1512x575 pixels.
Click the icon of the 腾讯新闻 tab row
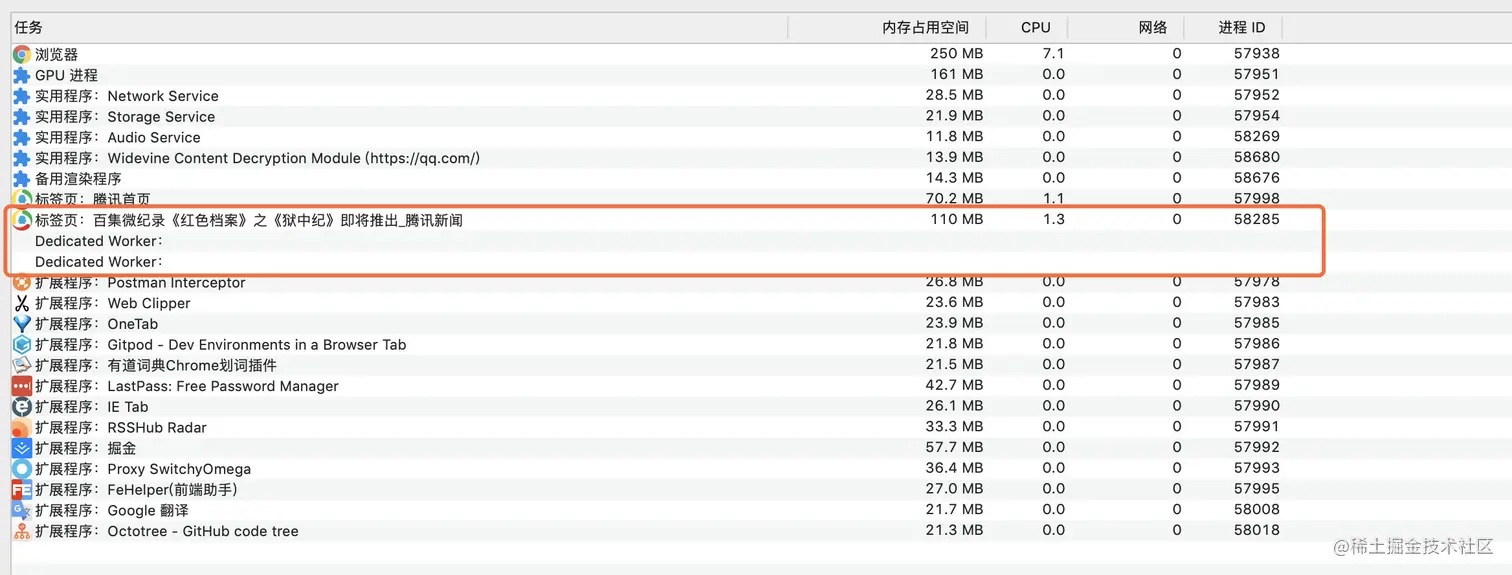pos(21,220)
